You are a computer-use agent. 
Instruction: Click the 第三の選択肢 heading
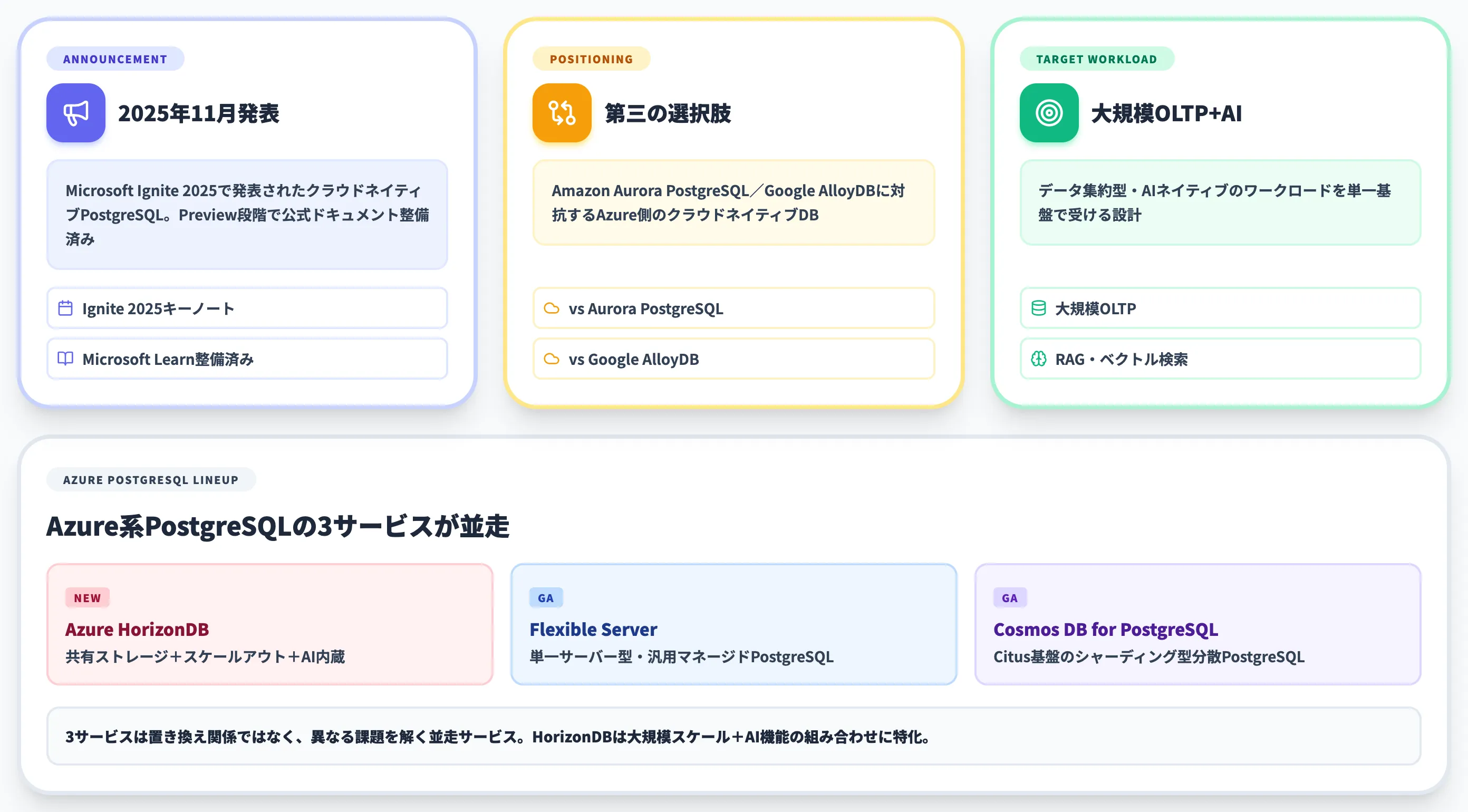pyautogui.click(x=668, y=113)
